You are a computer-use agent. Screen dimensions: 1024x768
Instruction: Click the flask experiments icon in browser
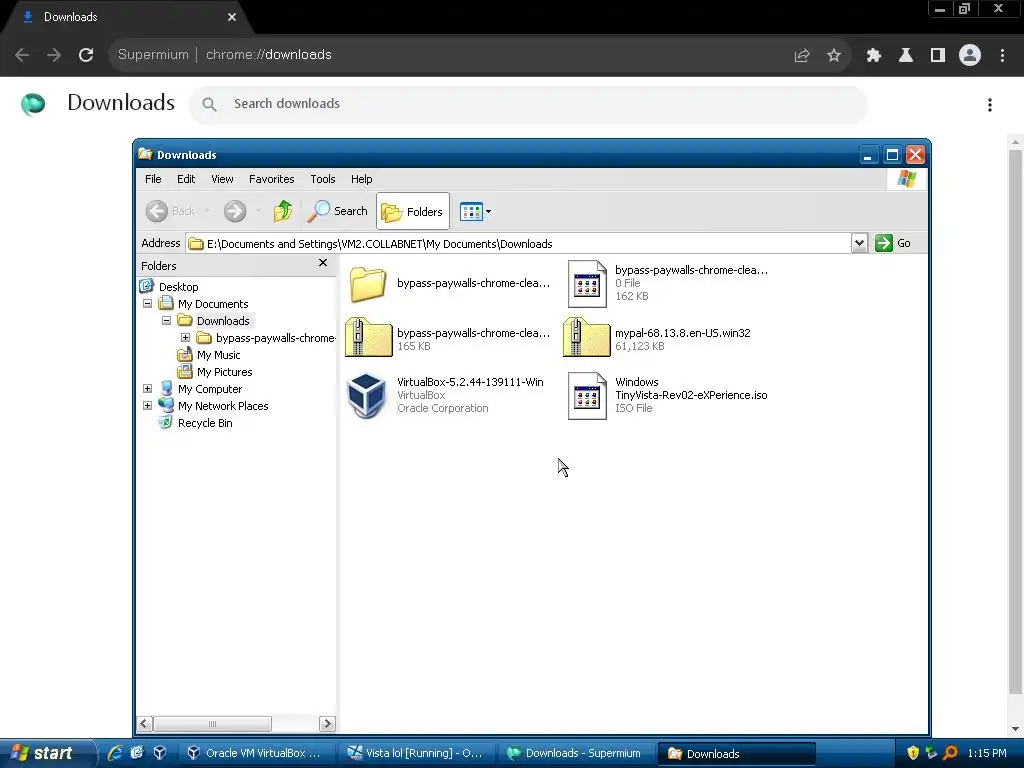pos(906,56)
